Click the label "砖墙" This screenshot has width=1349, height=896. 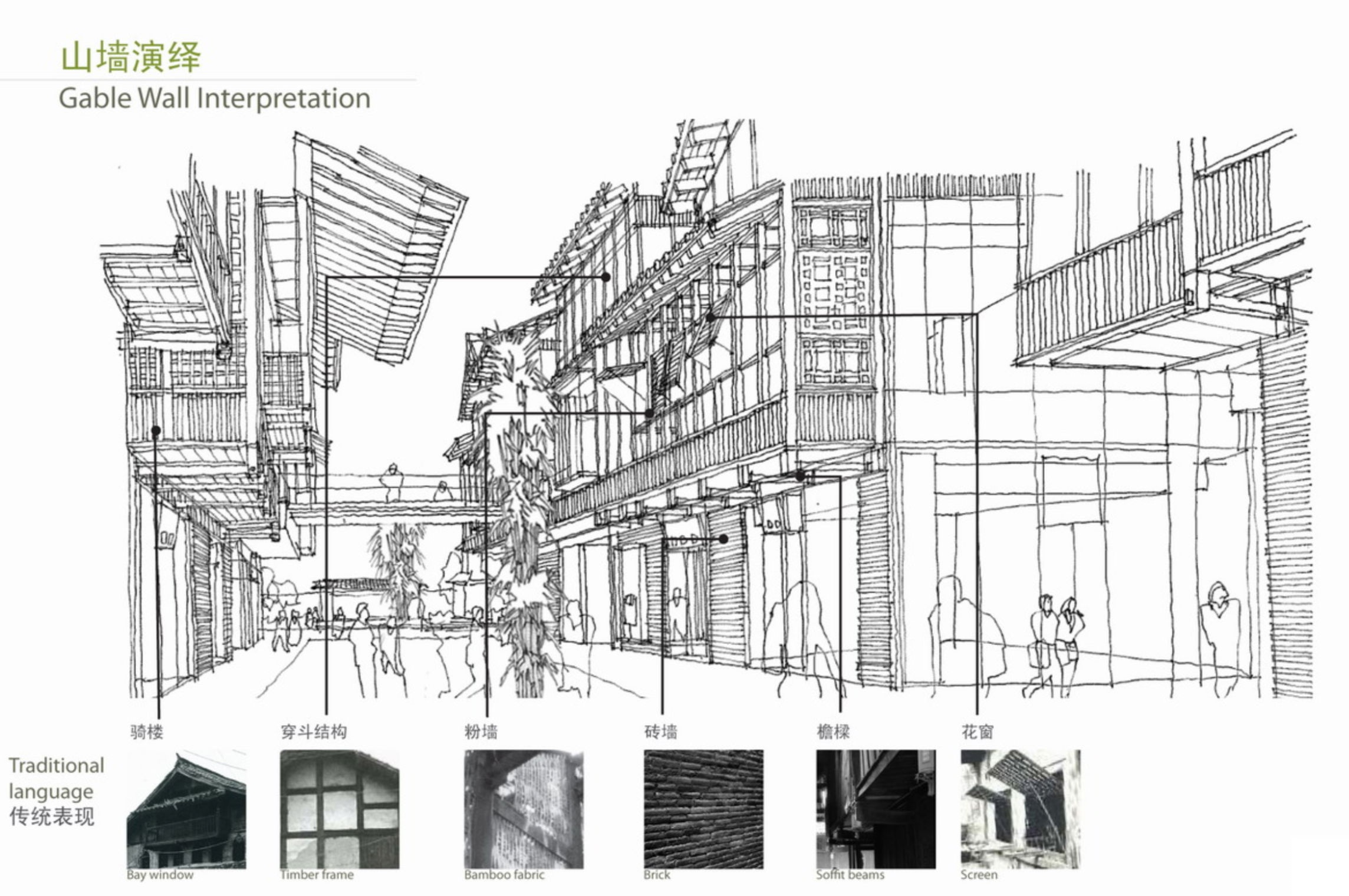pos(661,732)
